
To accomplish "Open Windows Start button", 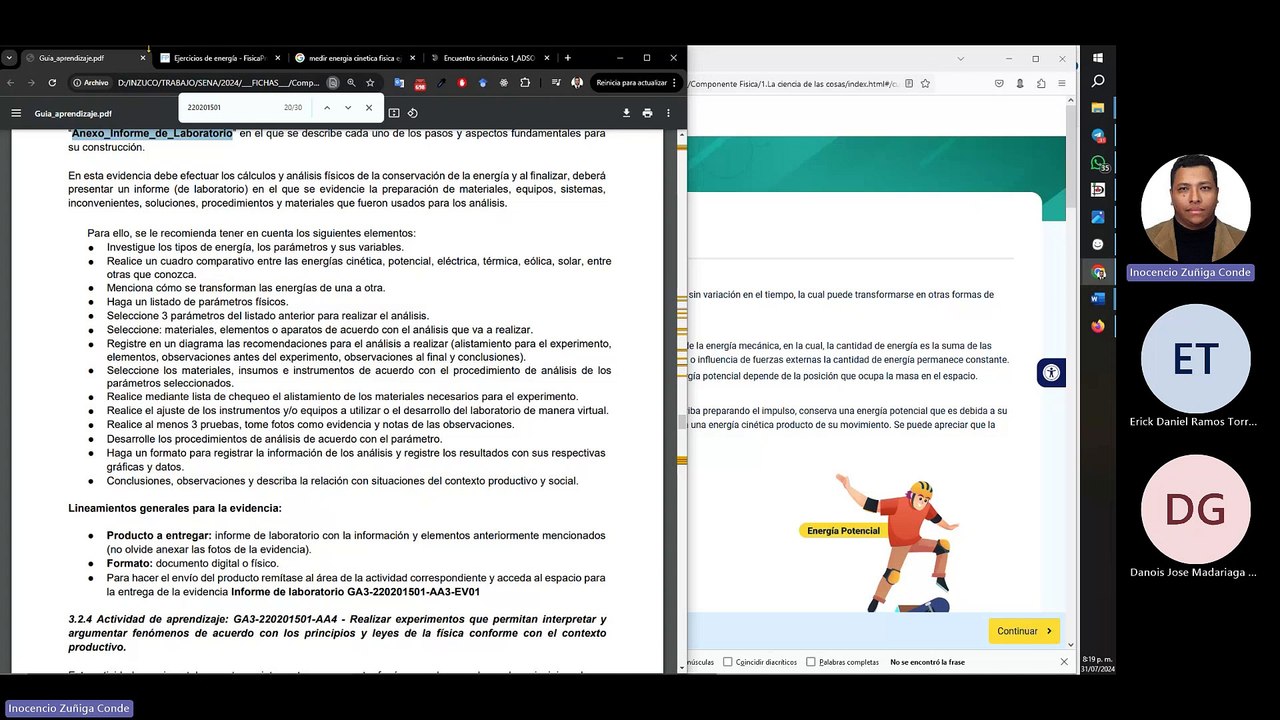I will click(x=1098, y=58).
